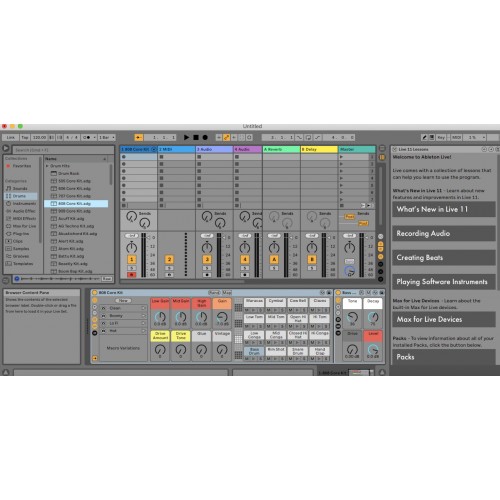Solo track 3 with its S button
The image size is (500, 500).
click(207, 268)
